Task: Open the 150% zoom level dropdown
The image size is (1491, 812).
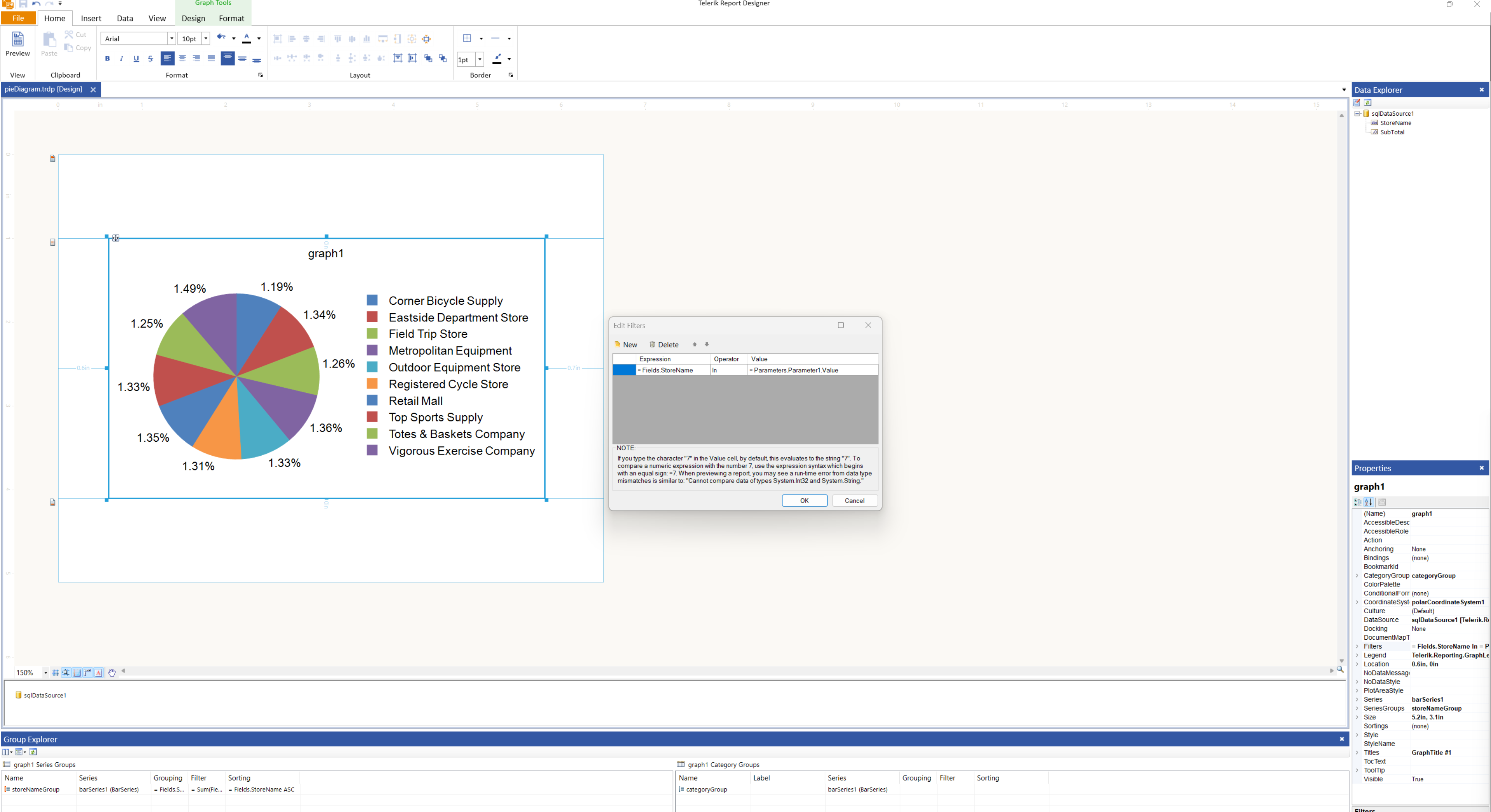Action: [x=46, y=673]
